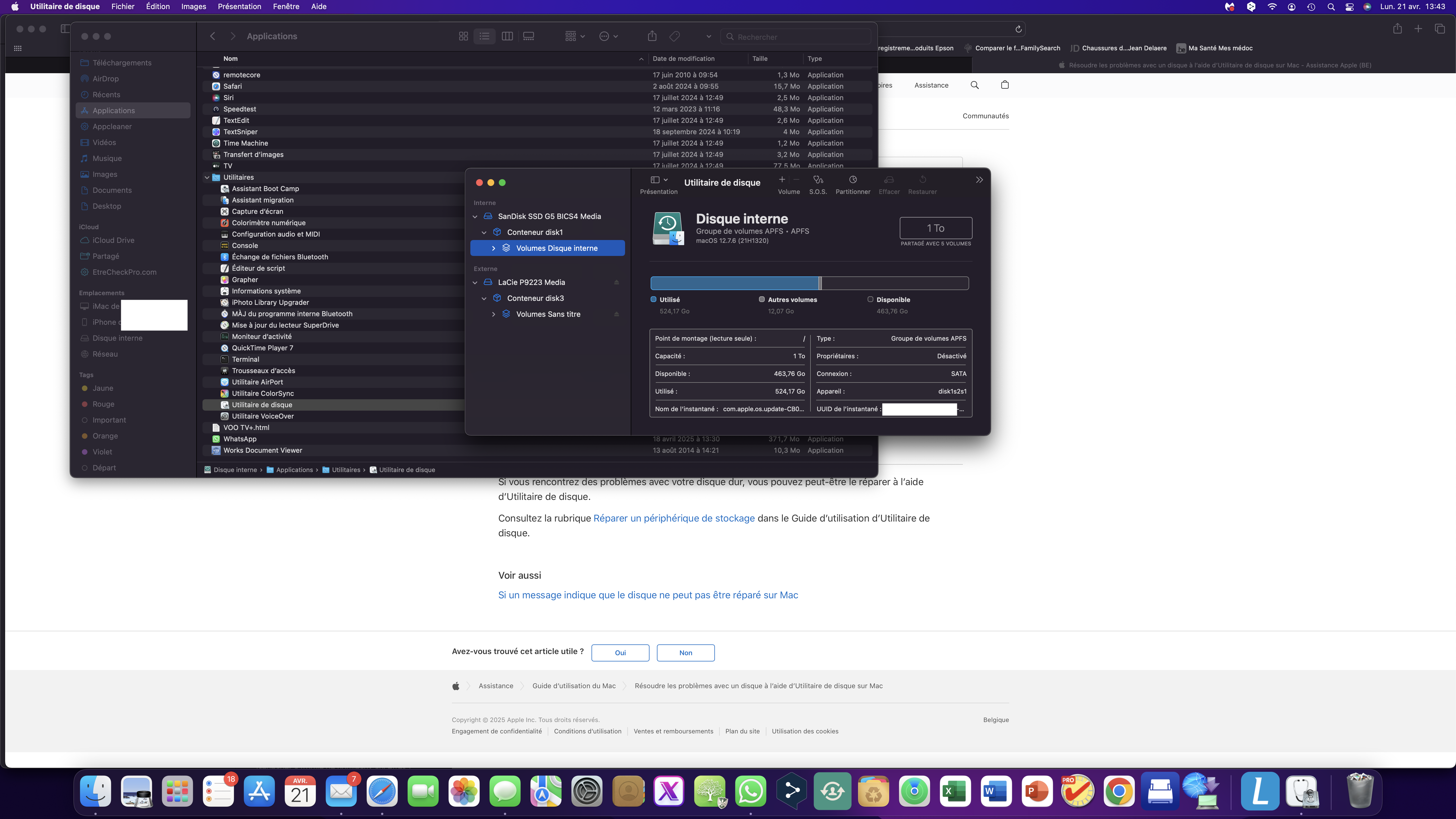
Task: Click the share icon in Finder toolbar
Action: 652,36
